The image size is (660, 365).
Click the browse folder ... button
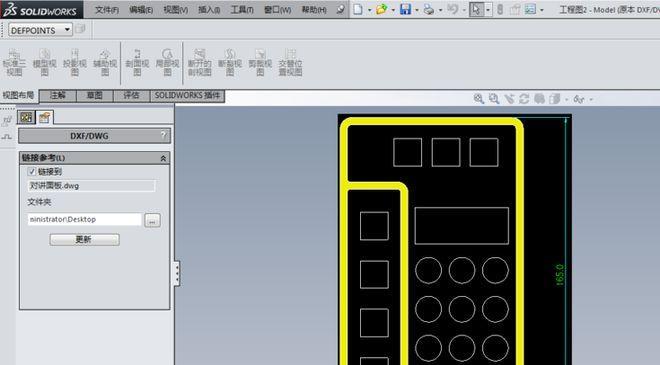point(152,220)
